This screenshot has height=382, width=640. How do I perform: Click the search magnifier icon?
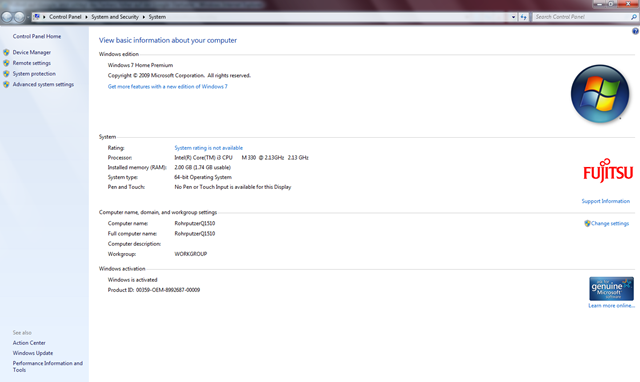point(633,17)
